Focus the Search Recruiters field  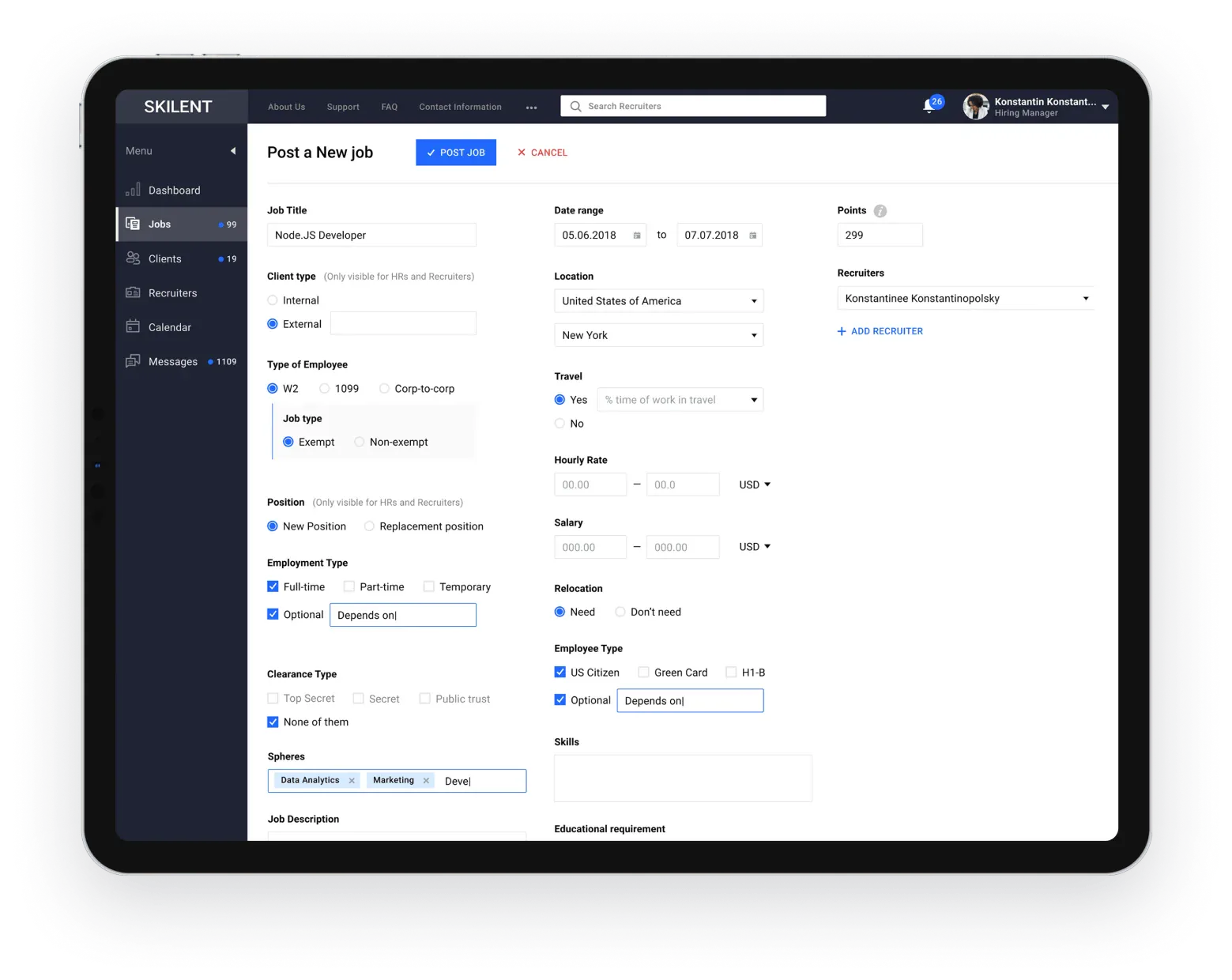coord(693,106)
